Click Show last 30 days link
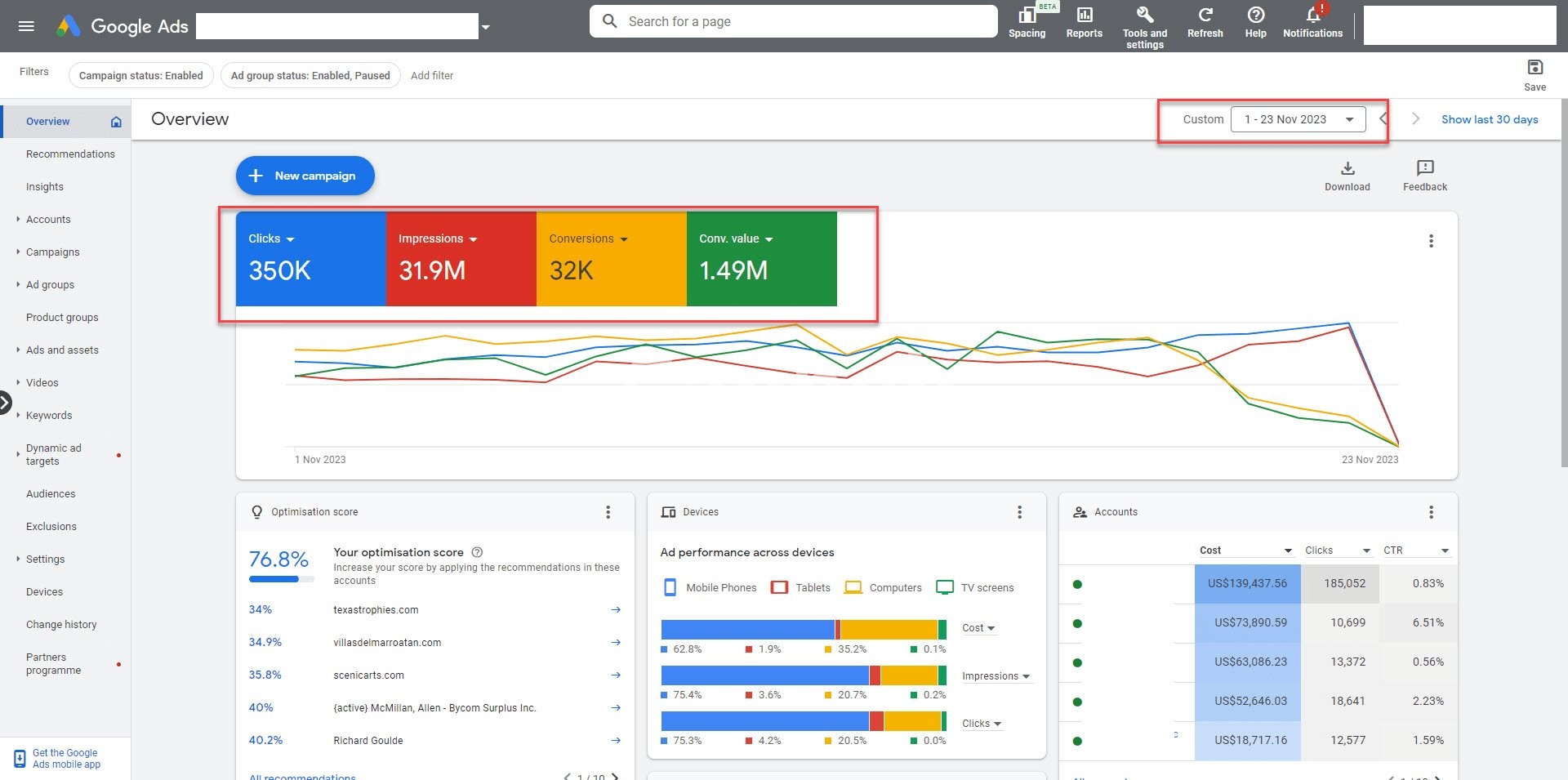The width and height of the screenshot is (1568, 780). point(1489,119)
